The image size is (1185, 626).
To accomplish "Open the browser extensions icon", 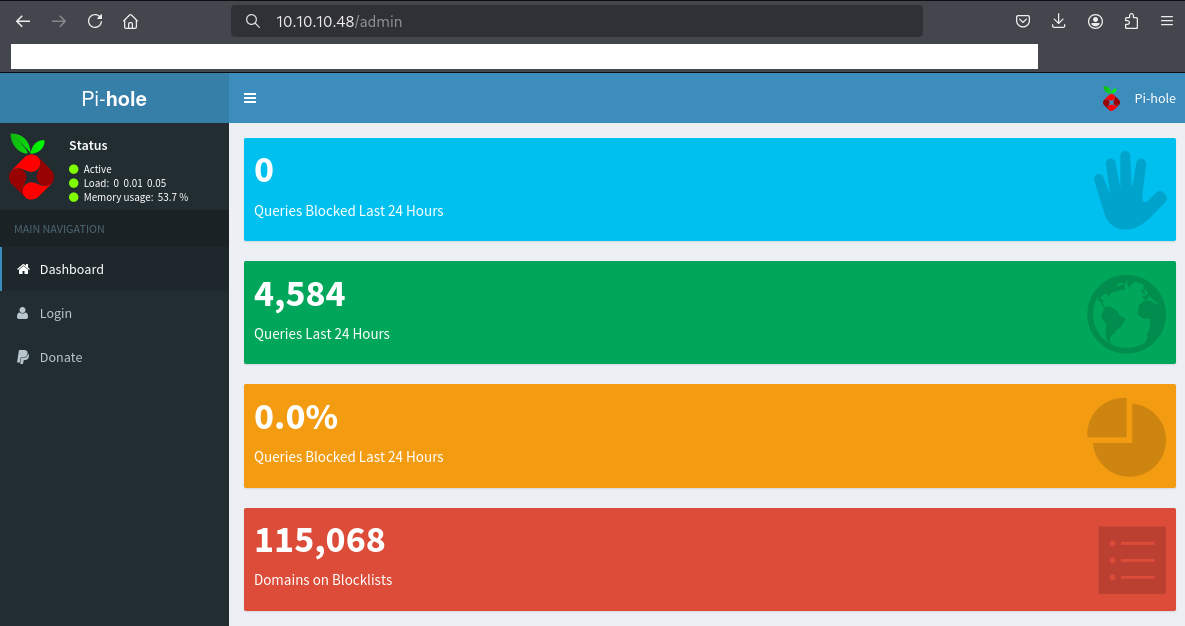I will point(1131,21).
